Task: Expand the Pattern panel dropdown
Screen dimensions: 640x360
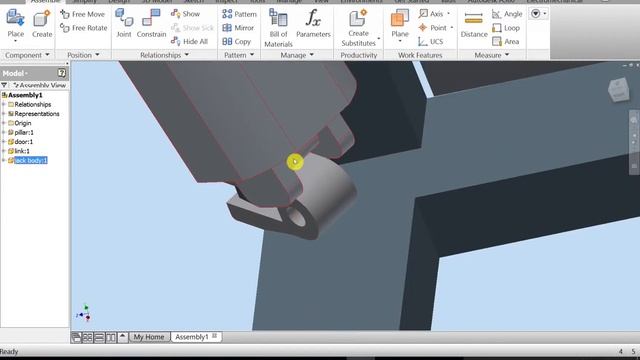Action: point(252,54)
